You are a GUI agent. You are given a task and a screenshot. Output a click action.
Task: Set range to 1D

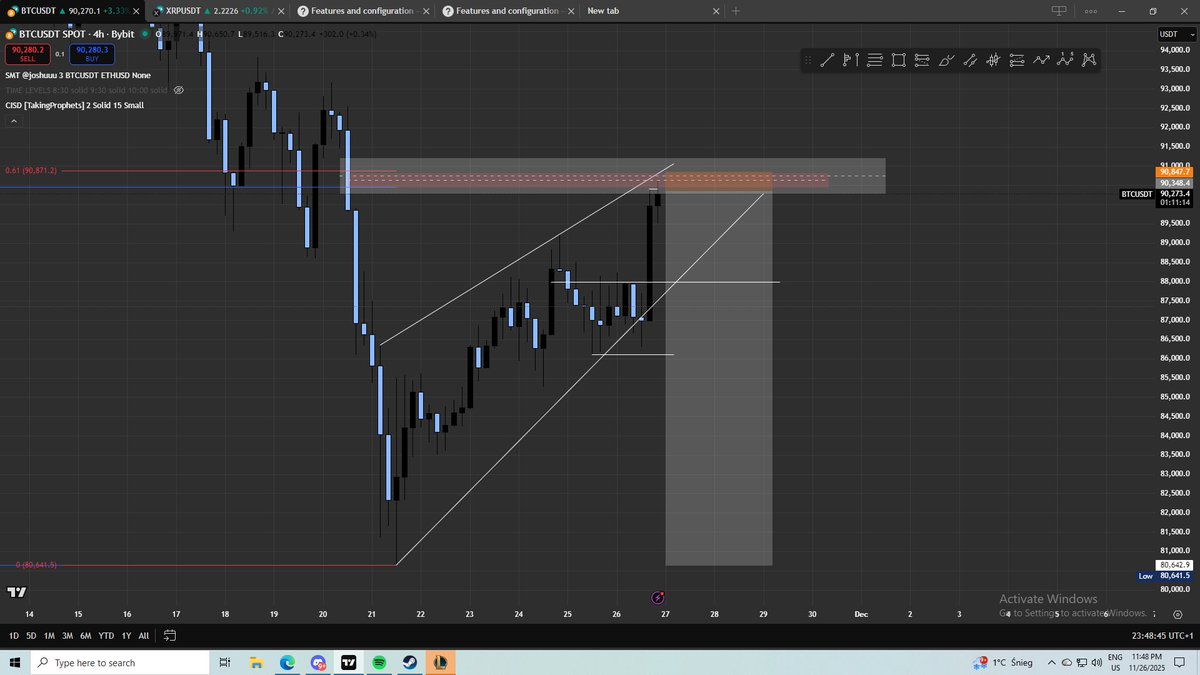coord(14,636)
